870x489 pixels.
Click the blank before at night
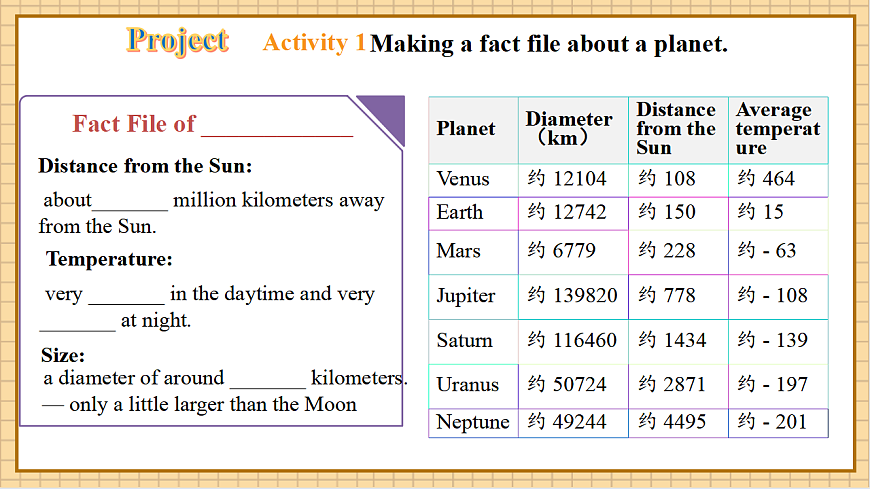pyautogui.click(x=77, y=322)
